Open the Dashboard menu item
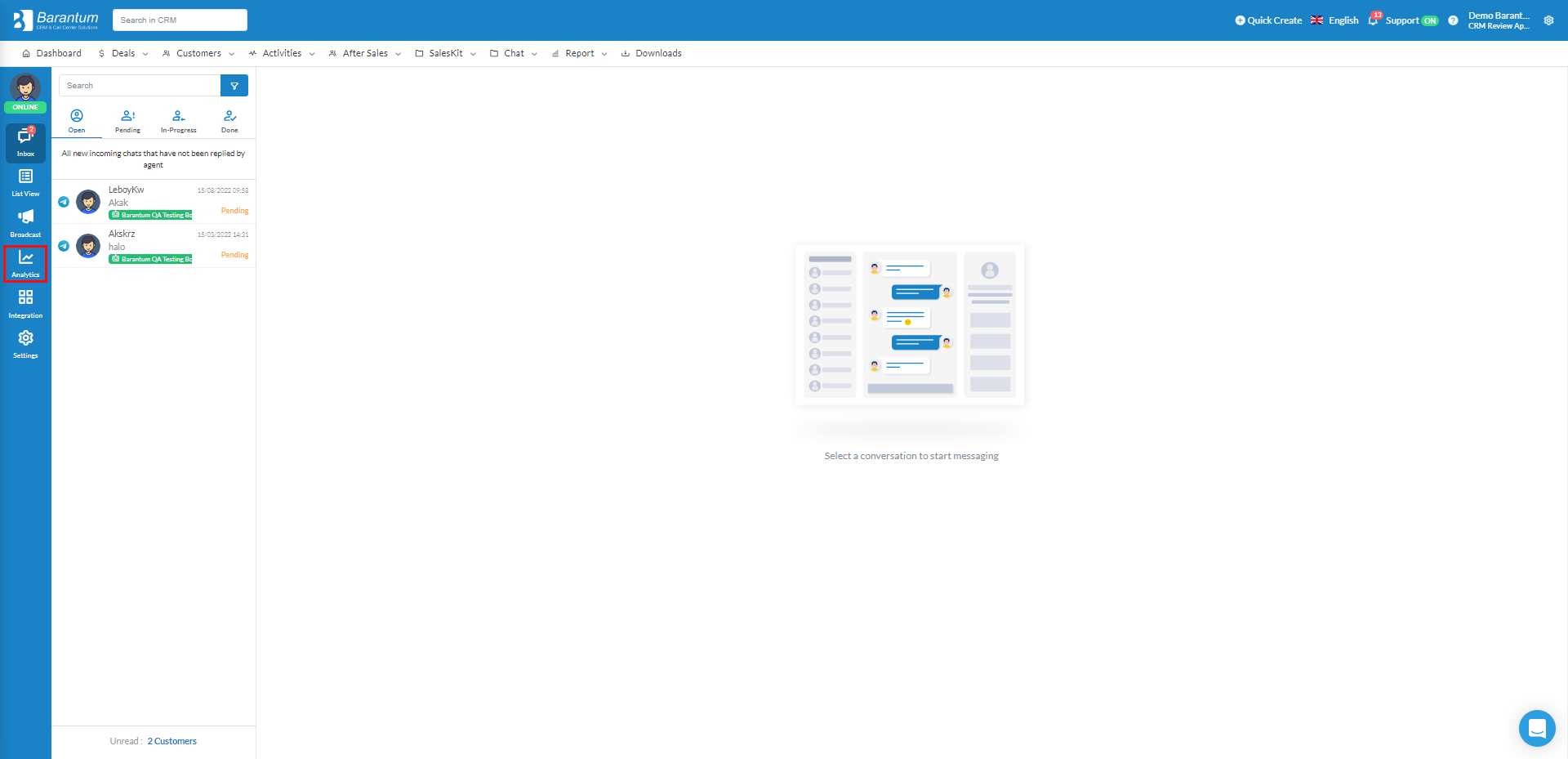 coord(51,53)
